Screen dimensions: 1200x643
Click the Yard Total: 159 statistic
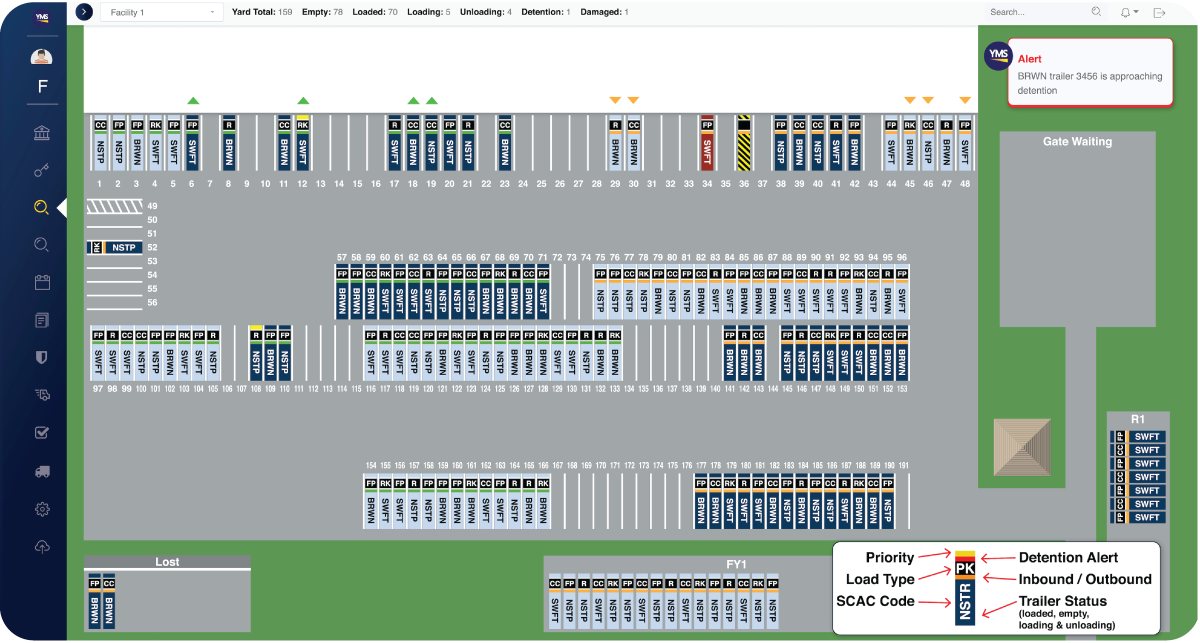pos(262,12)
